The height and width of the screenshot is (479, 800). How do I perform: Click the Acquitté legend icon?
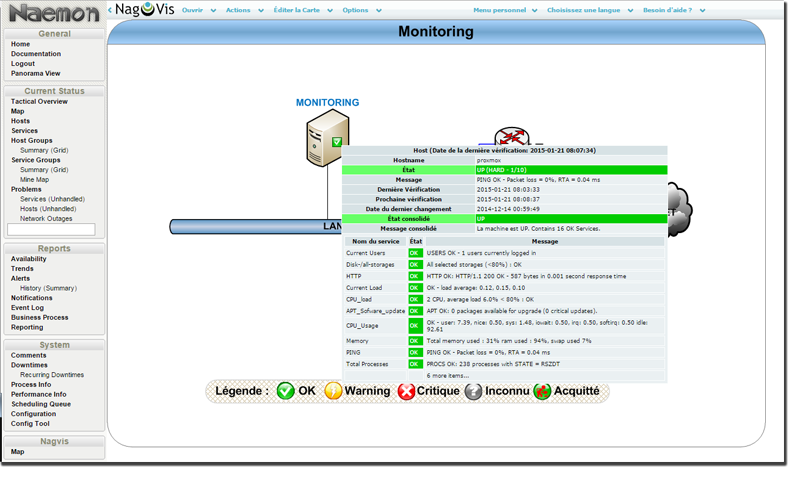[x=542, y=391]
